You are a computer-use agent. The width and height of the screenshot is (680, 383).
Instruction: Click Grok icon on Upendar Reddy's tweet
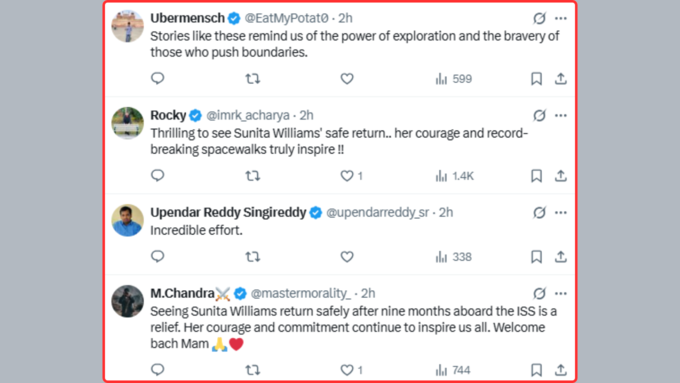[x=539, y=213]
